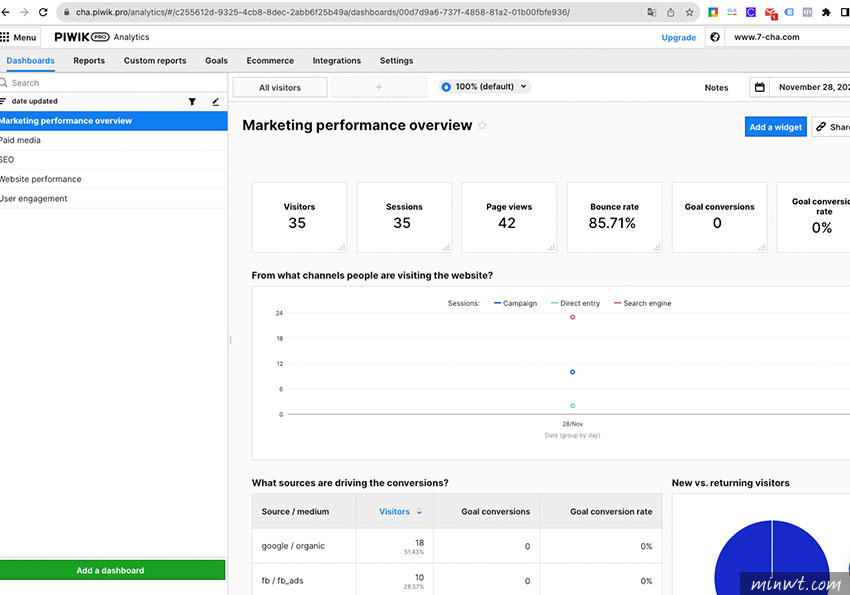Click the calendar icon beside the date

[760, 87]
